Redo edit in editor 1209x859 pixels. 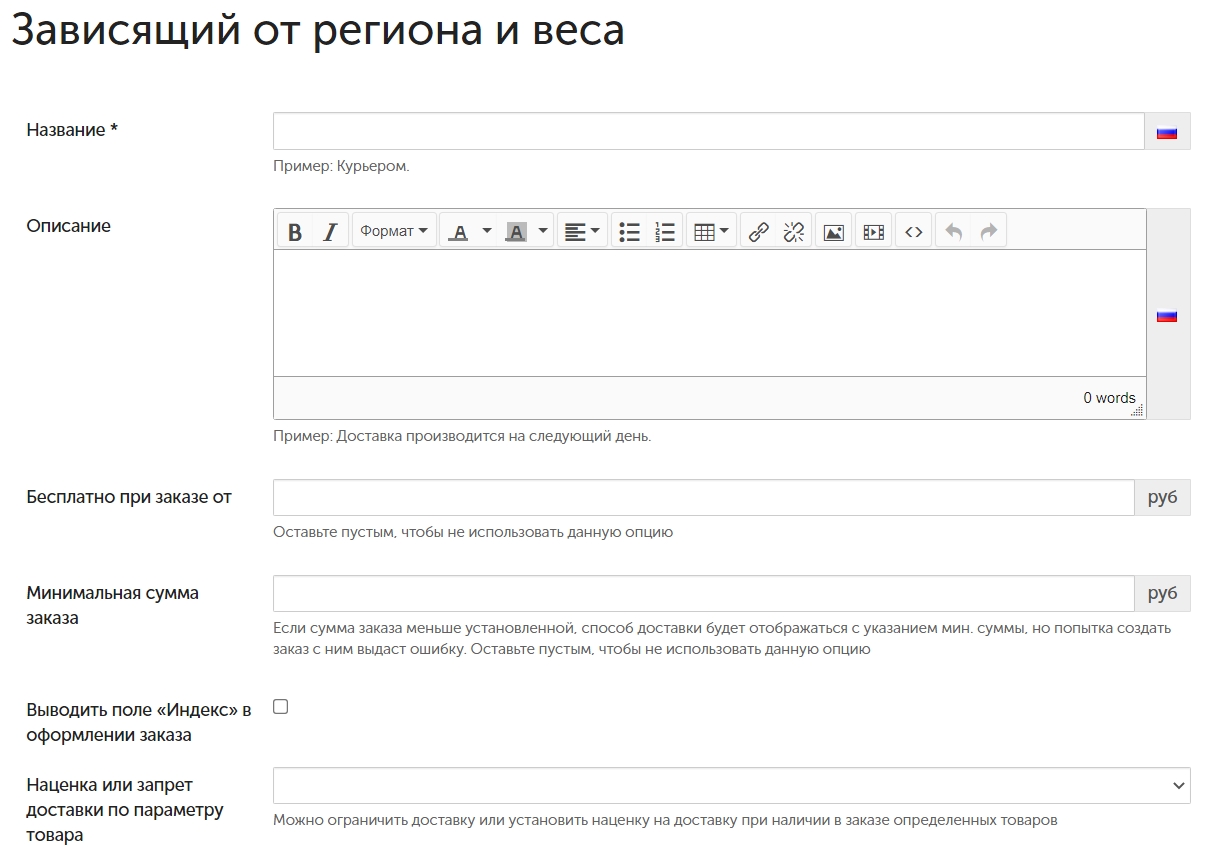click(x=989, y=231)
